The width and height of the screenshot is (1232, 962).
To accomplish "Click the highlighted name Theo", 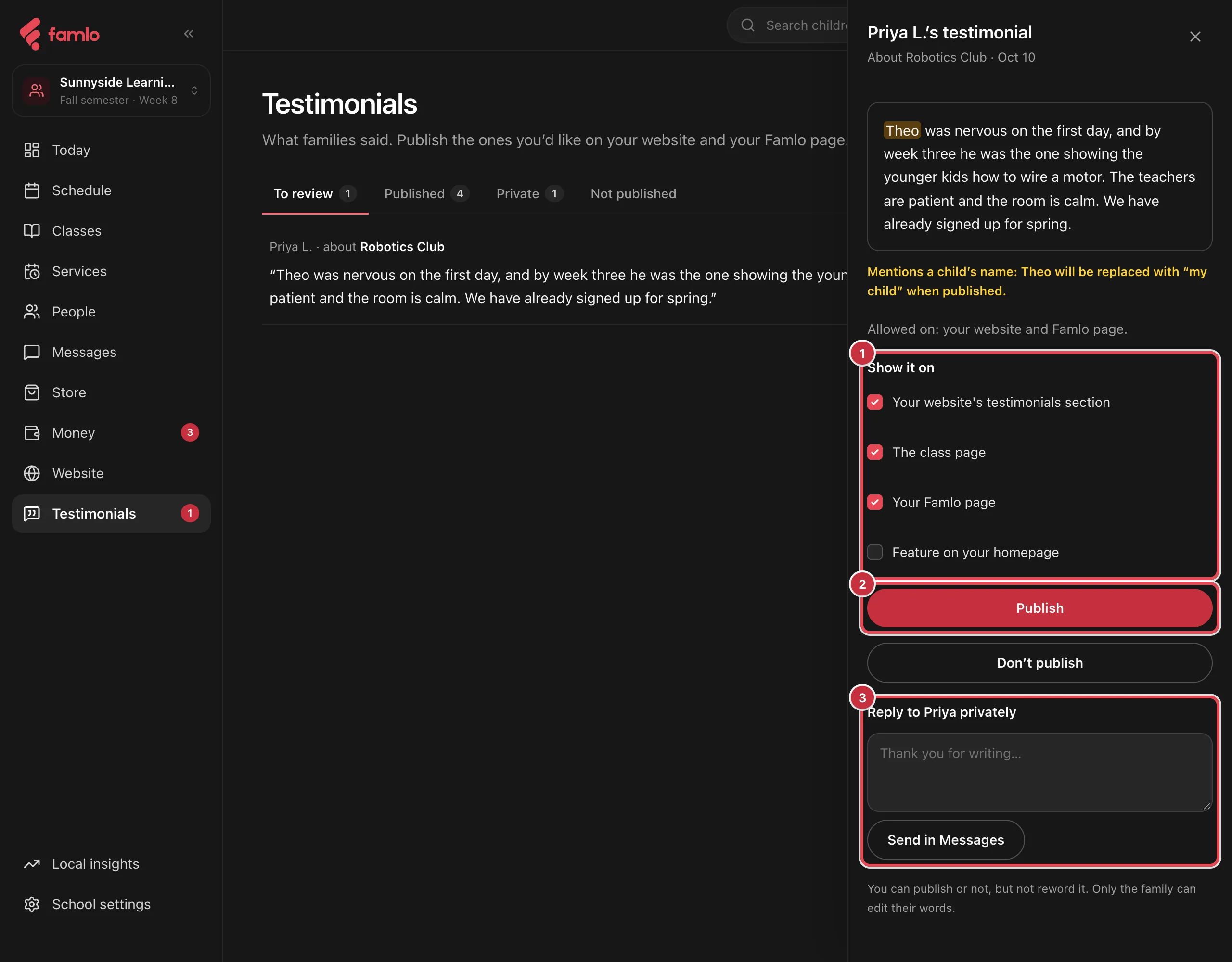I will coord(901,130).
